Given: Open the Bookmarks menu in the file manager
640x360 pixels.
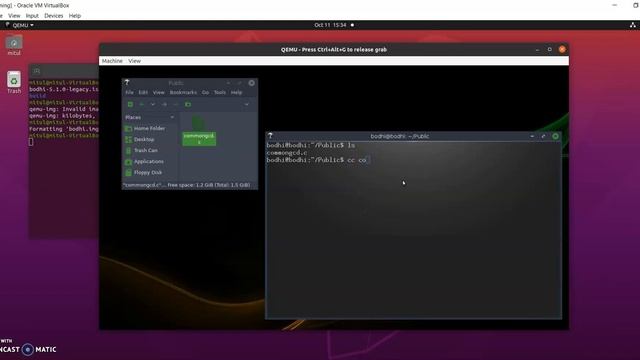Looking at the screenshot, I should click(x=183, y=93).
